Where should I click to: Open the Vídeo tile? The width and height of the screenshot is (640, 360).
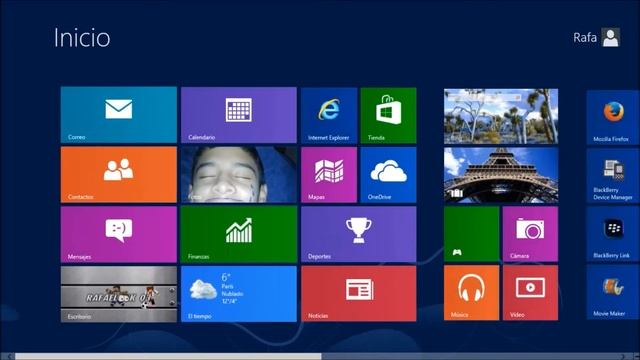(530, 293)
